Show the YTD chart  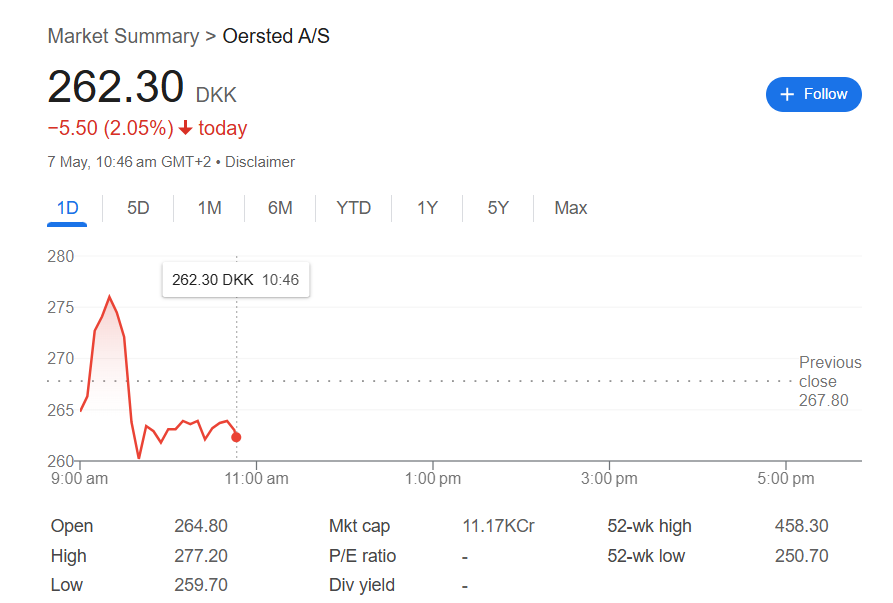(353, 208)
